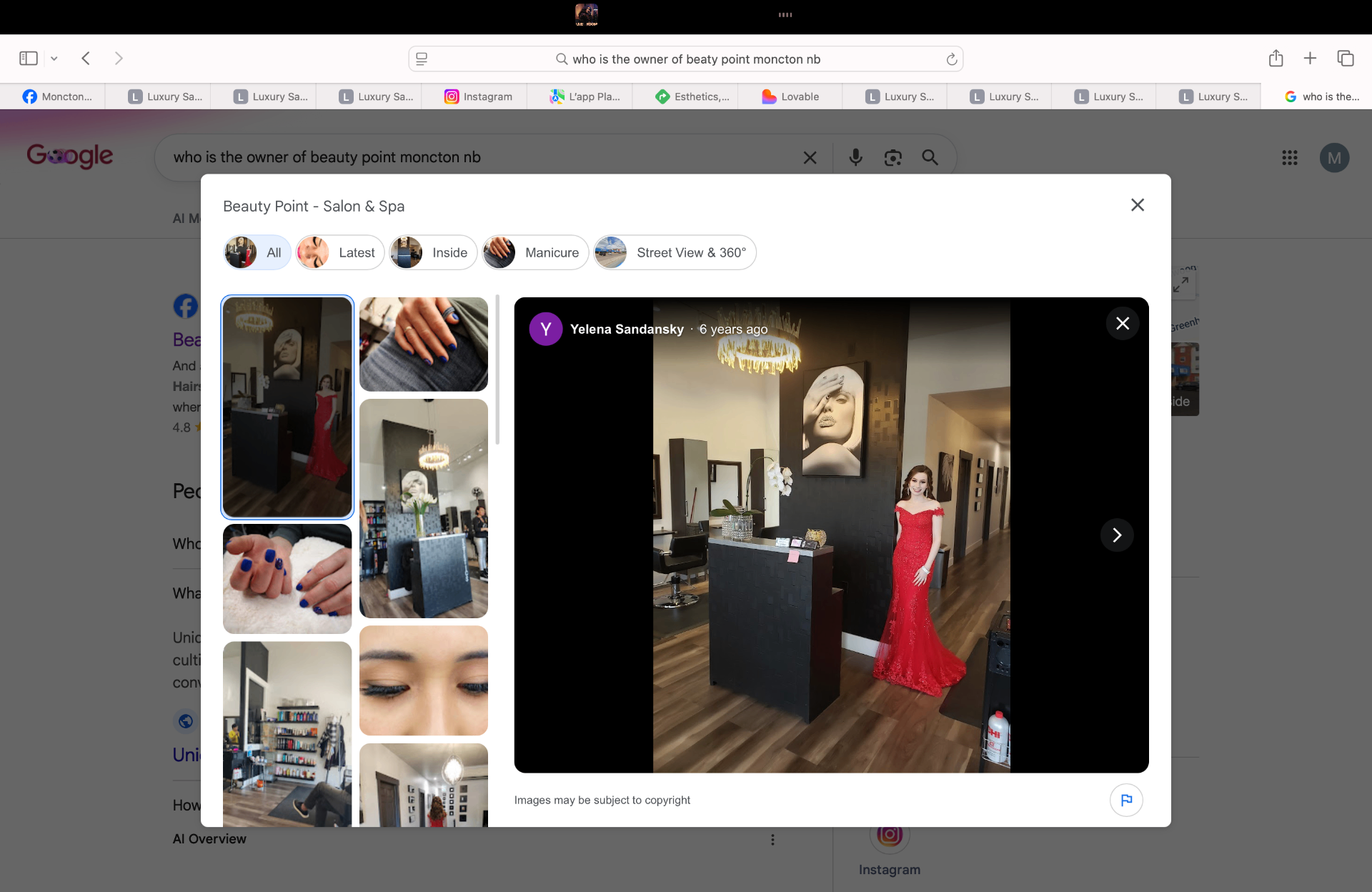The image size is (1372, 892).
Task: Click the Safari address bar field
Action: [x=686, y=59]
